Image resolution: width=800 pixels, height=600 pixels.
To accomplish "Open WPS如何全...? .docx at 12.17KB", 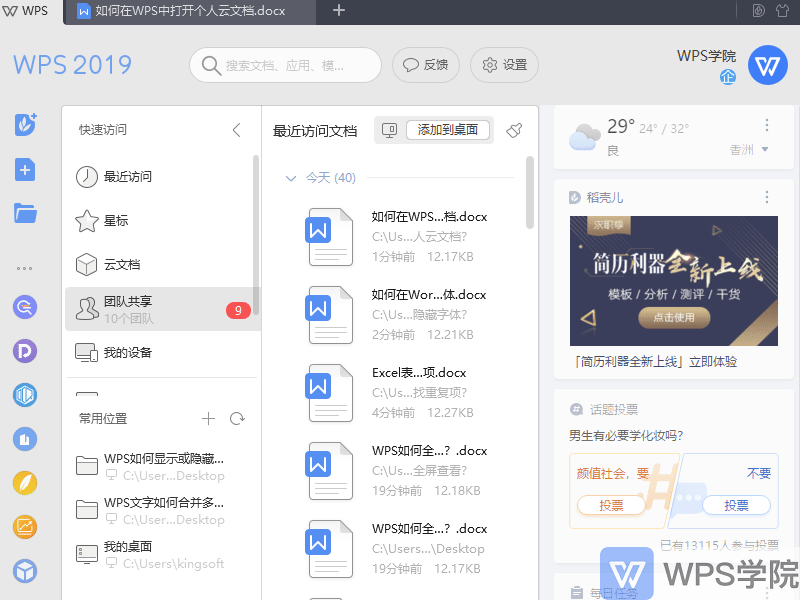I will 398,549.
